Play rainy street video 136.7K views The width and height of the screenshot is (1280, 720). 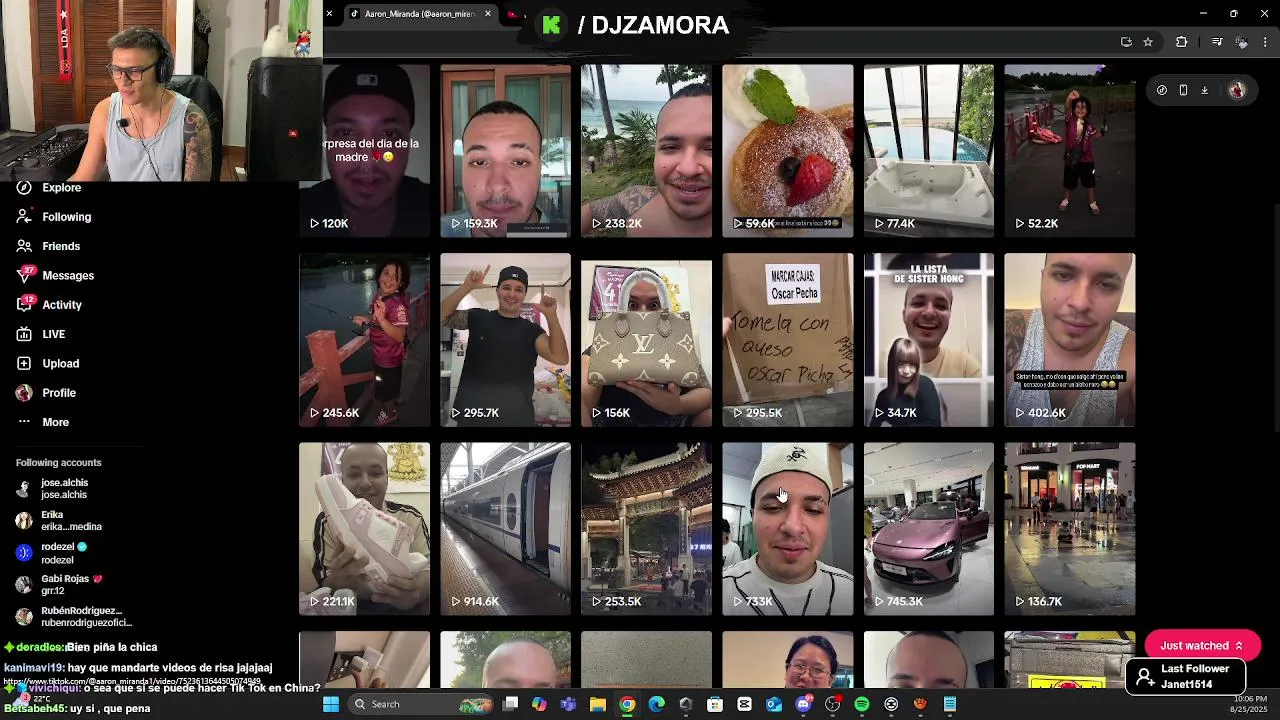pos(1070,529)
